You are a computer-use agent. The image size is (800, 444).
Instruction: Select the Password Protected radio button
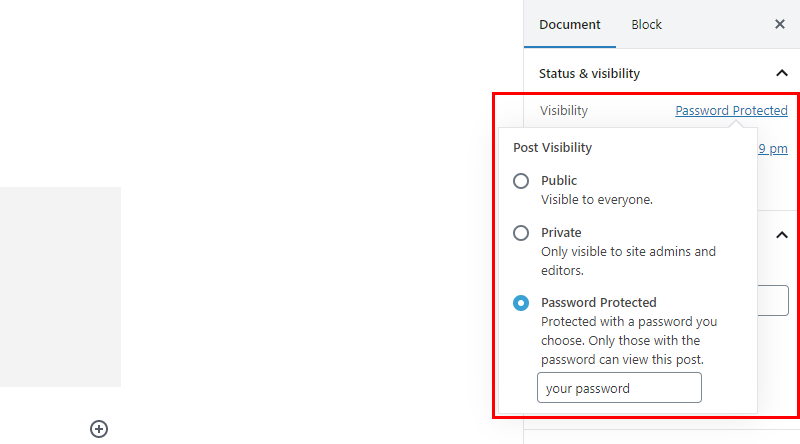pos(521,303)
